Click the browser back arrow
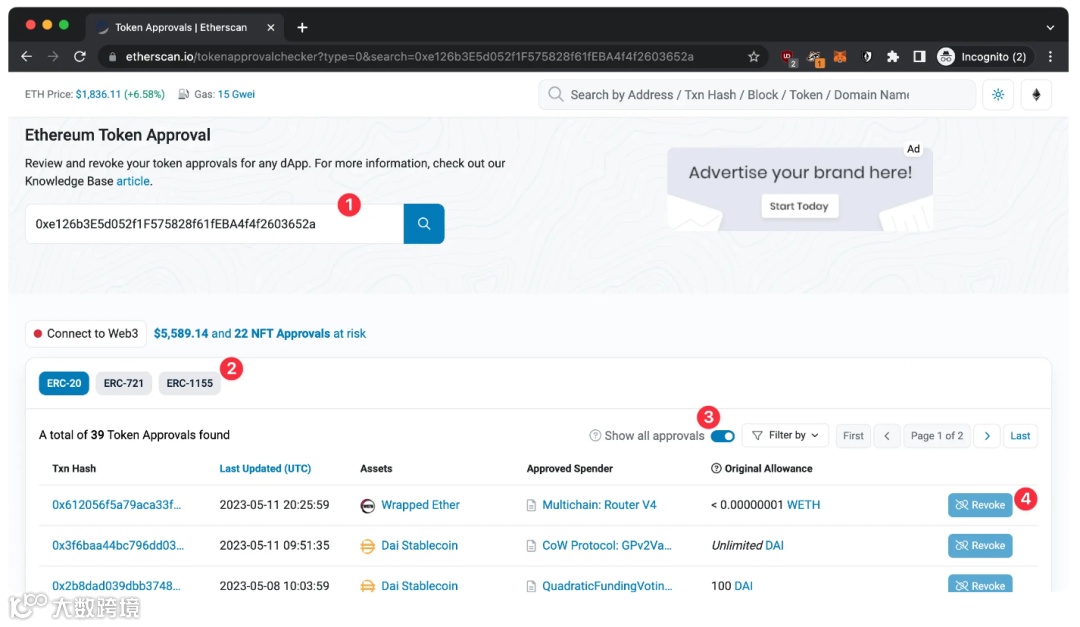This screenshot has width=1080, height=627. click(26, 56)
